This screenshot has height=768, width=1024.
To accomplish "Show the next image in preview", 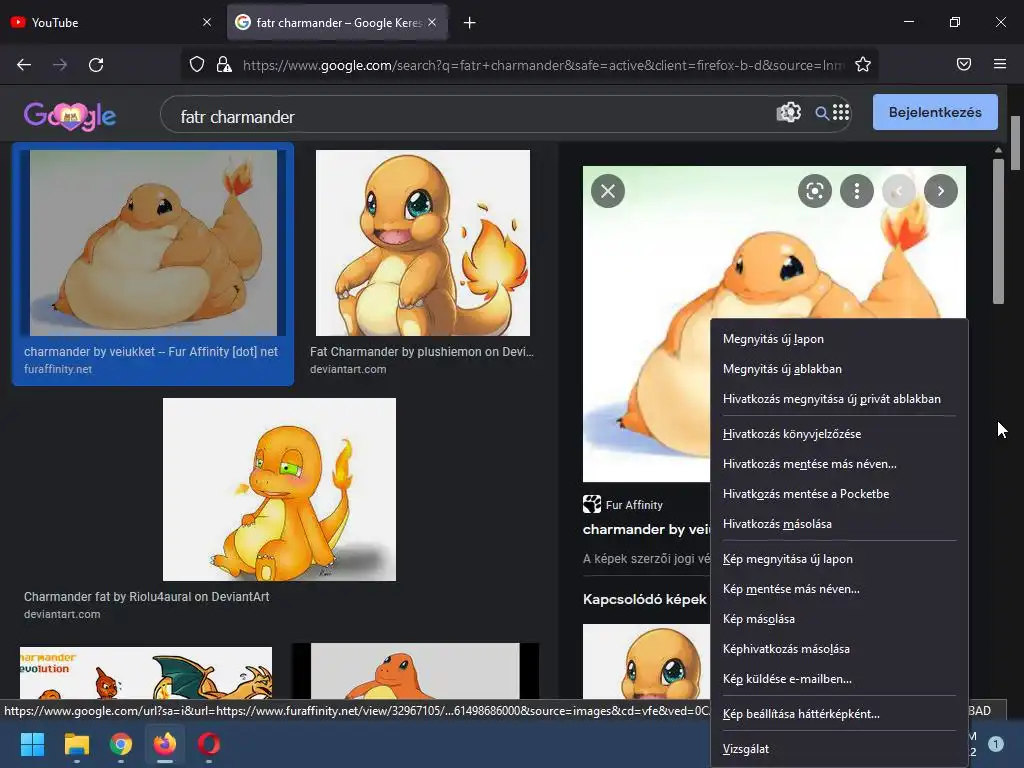I will pyautogui.click(x=940, y=191).
